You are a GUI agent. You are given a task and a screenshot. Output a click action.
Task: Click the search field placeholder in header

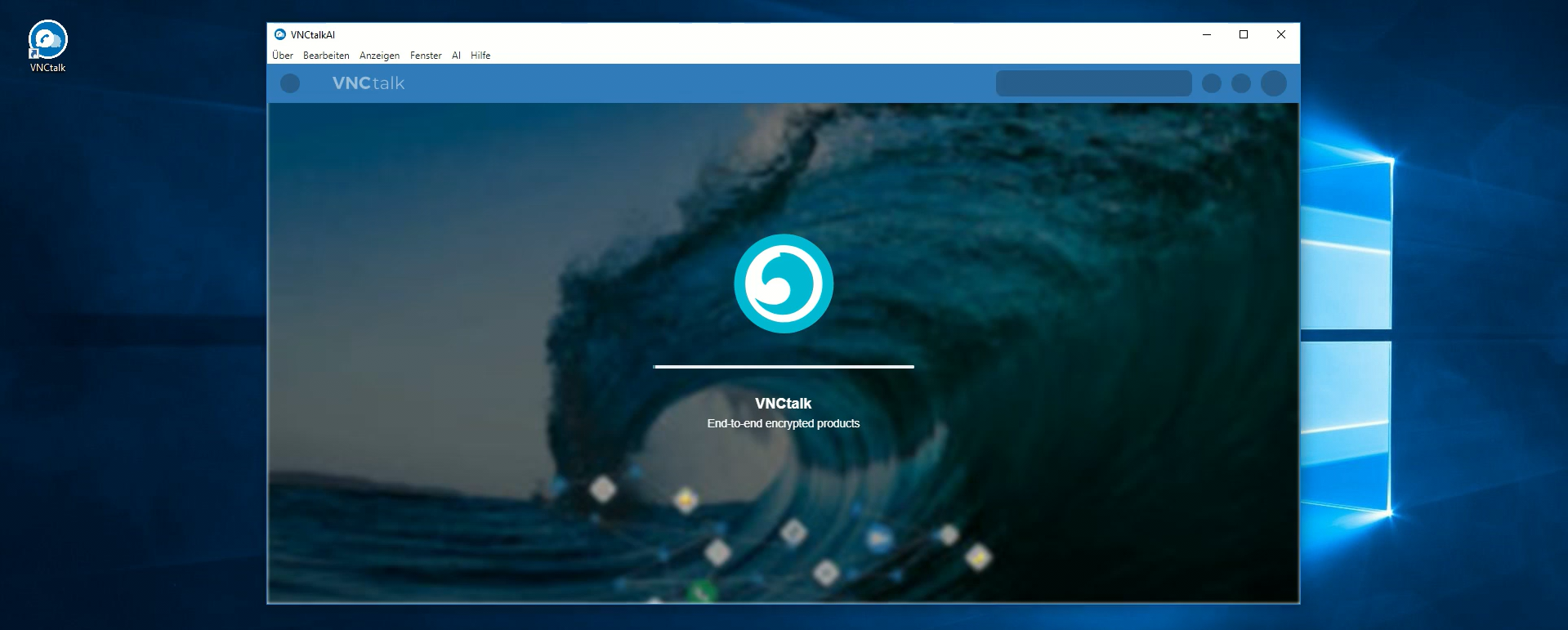pyautogui.click(x=1093, y=83)
